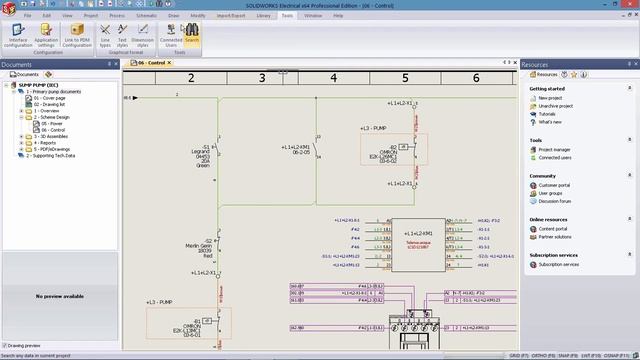640x360 pixels.
Task: Toggle SNAP (F9) in status bar
Action: point(568,356)
